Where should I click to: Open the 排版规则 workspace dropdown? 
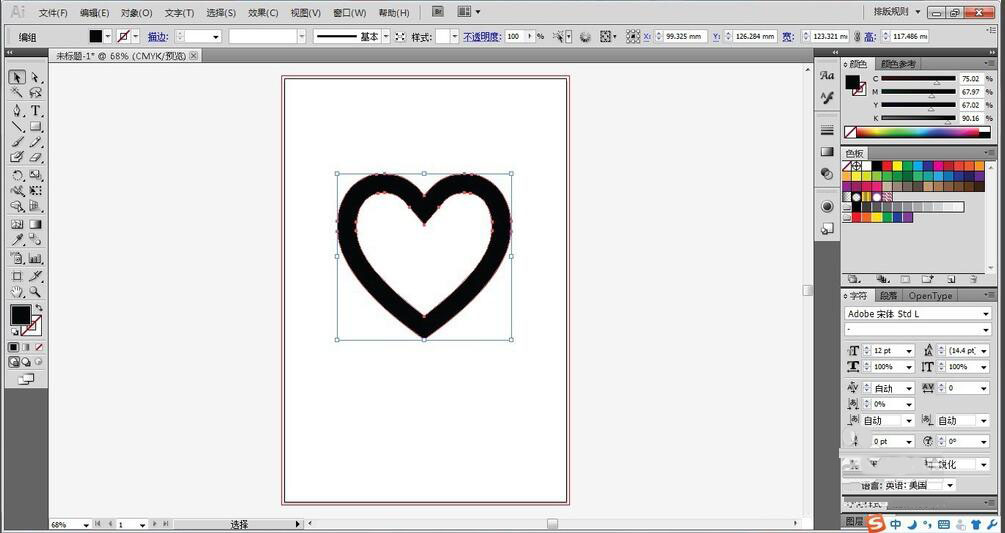click(x=897, y=12)
